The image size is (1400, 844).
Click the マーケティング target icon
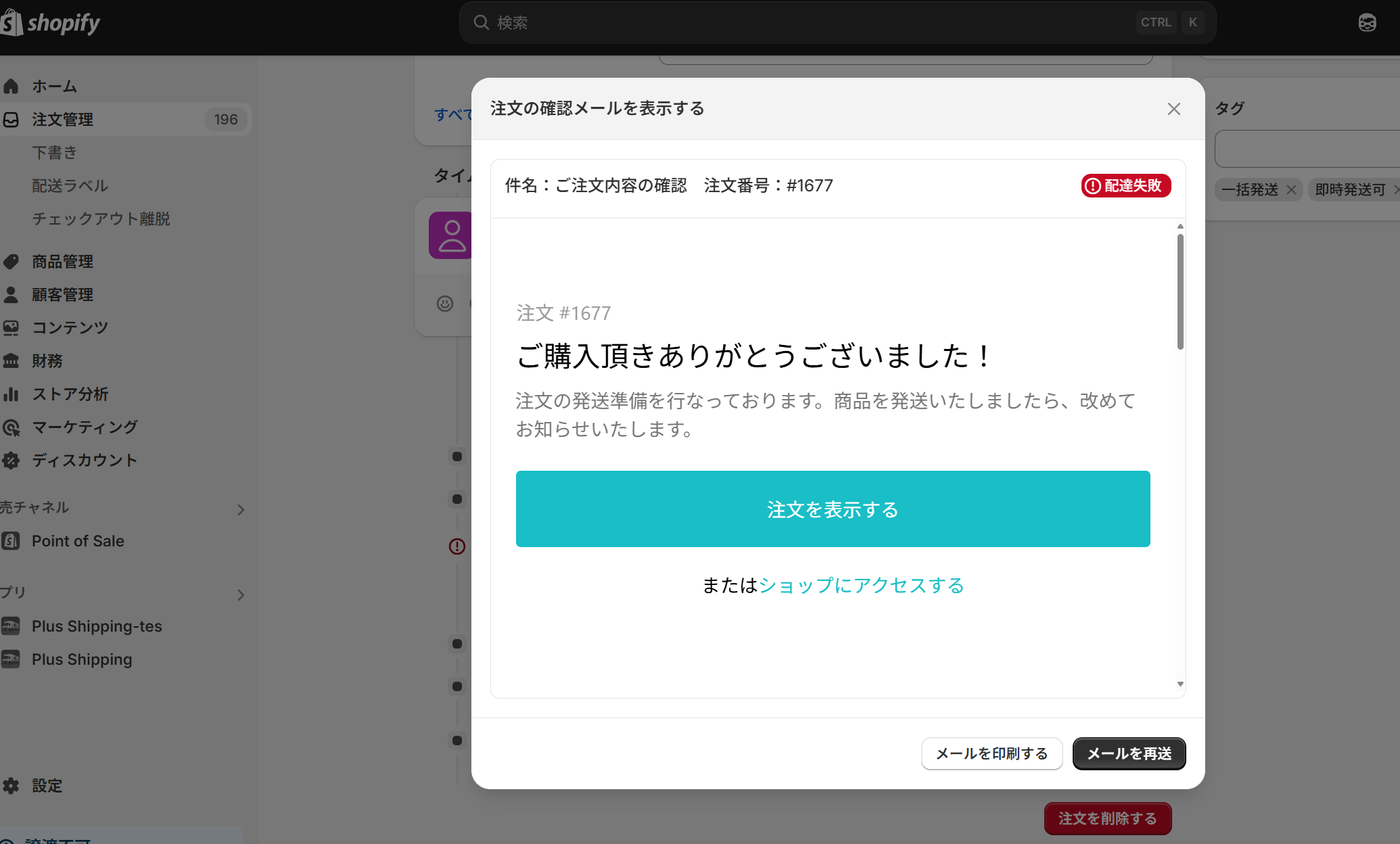[x=11, y=427]
